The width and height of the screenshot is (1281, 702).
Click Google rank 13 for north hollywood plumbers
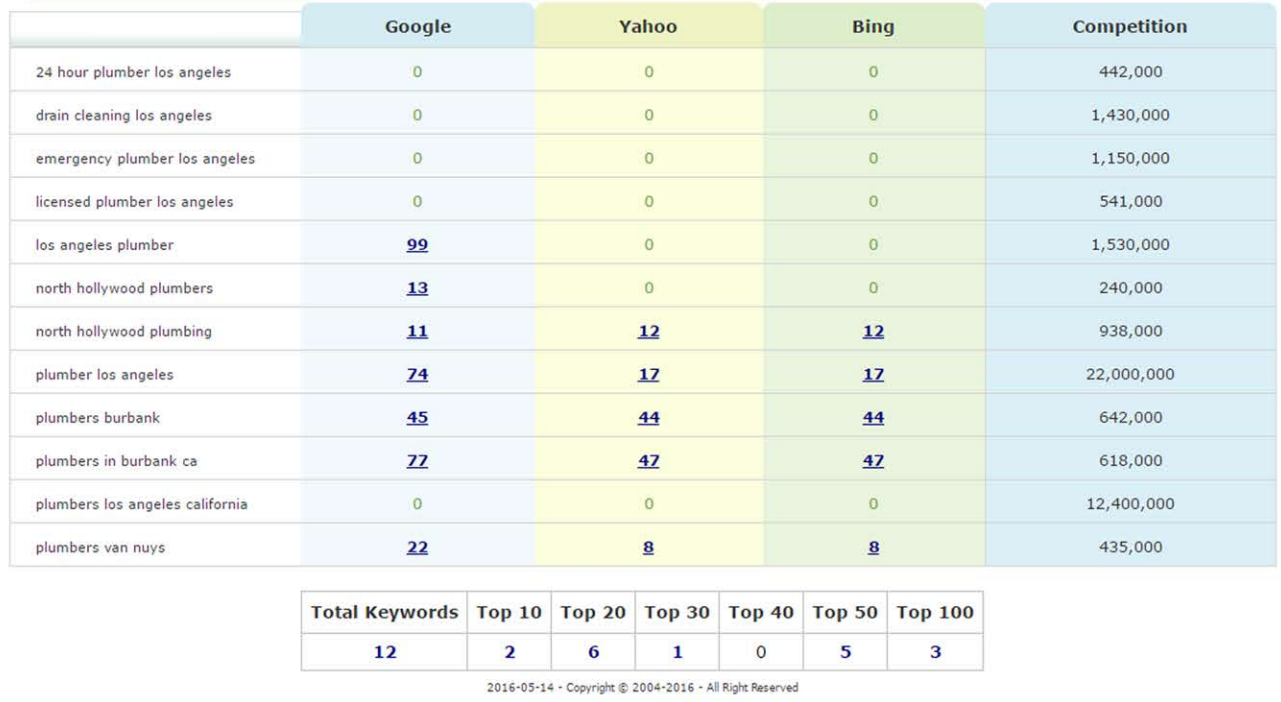click(x=417, y=288)
